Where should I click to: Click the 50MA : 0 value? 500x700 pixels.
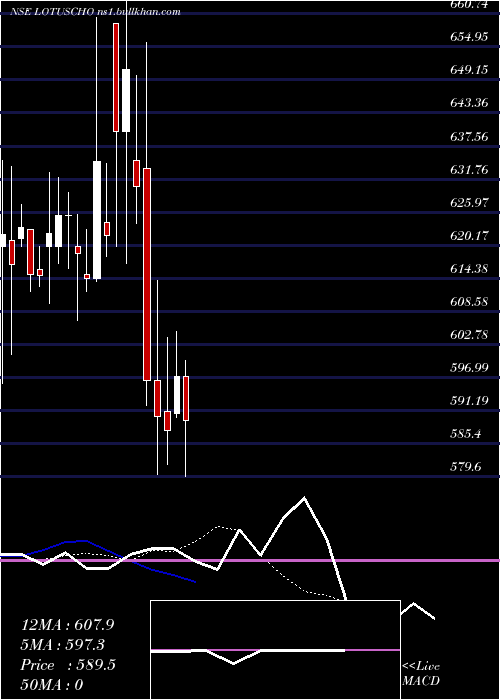52,685
